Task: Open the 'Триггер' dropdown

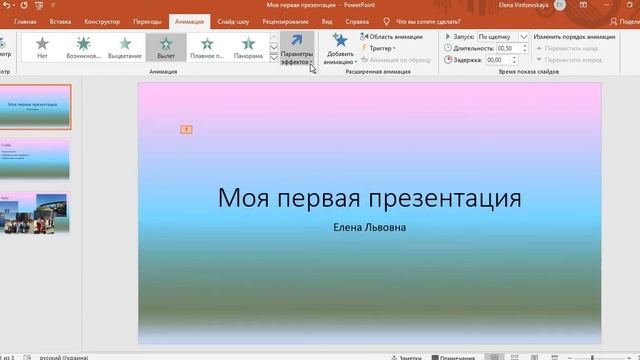Action: click(x=378, y=48)
